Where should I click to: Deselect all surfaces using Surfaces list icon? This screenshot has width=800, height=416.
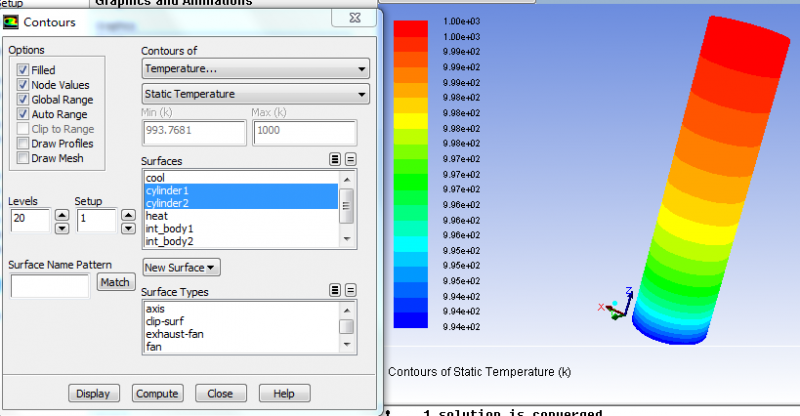pos(351,159)
